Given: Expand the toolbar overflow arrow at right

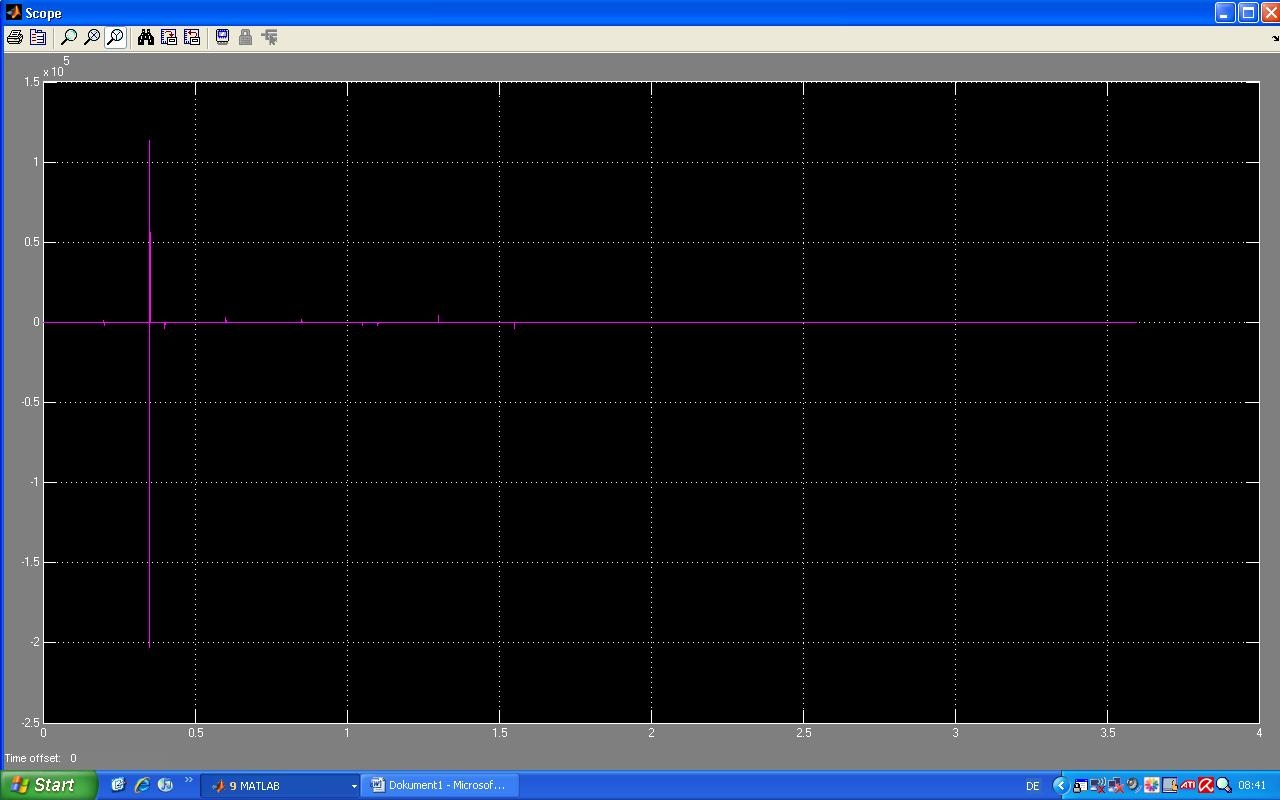Looking at the screenshot, I should (1274, 38).
